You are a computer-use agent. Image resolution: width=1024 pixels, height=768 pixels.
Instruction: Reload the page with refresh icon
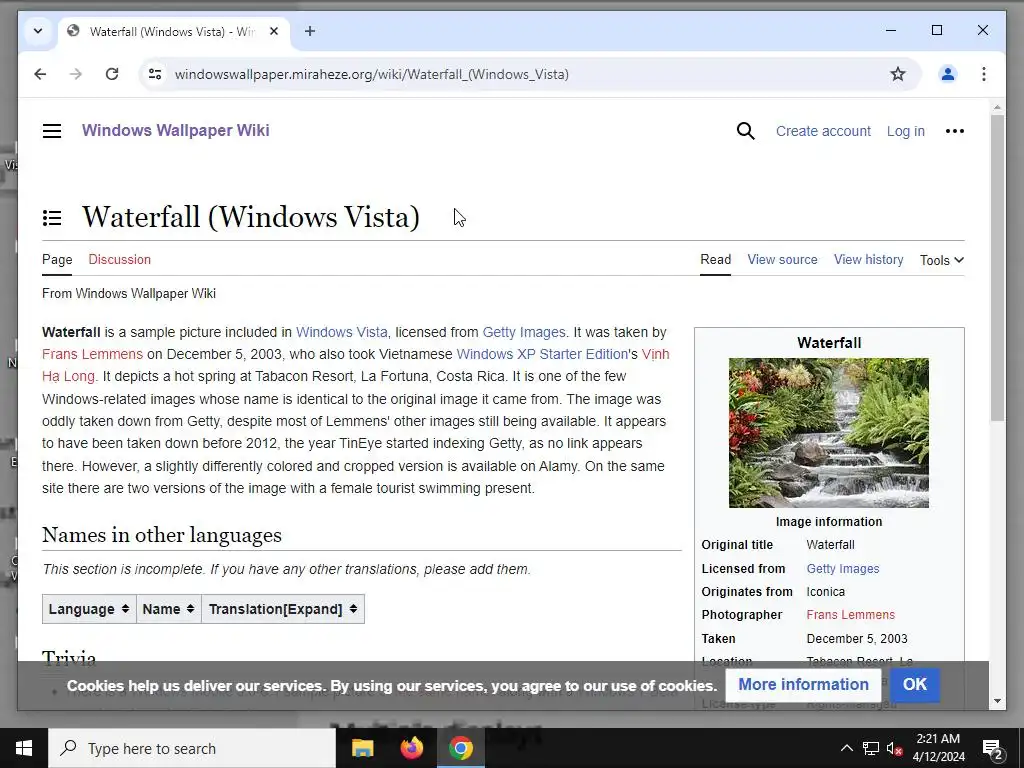coord(112,74)
